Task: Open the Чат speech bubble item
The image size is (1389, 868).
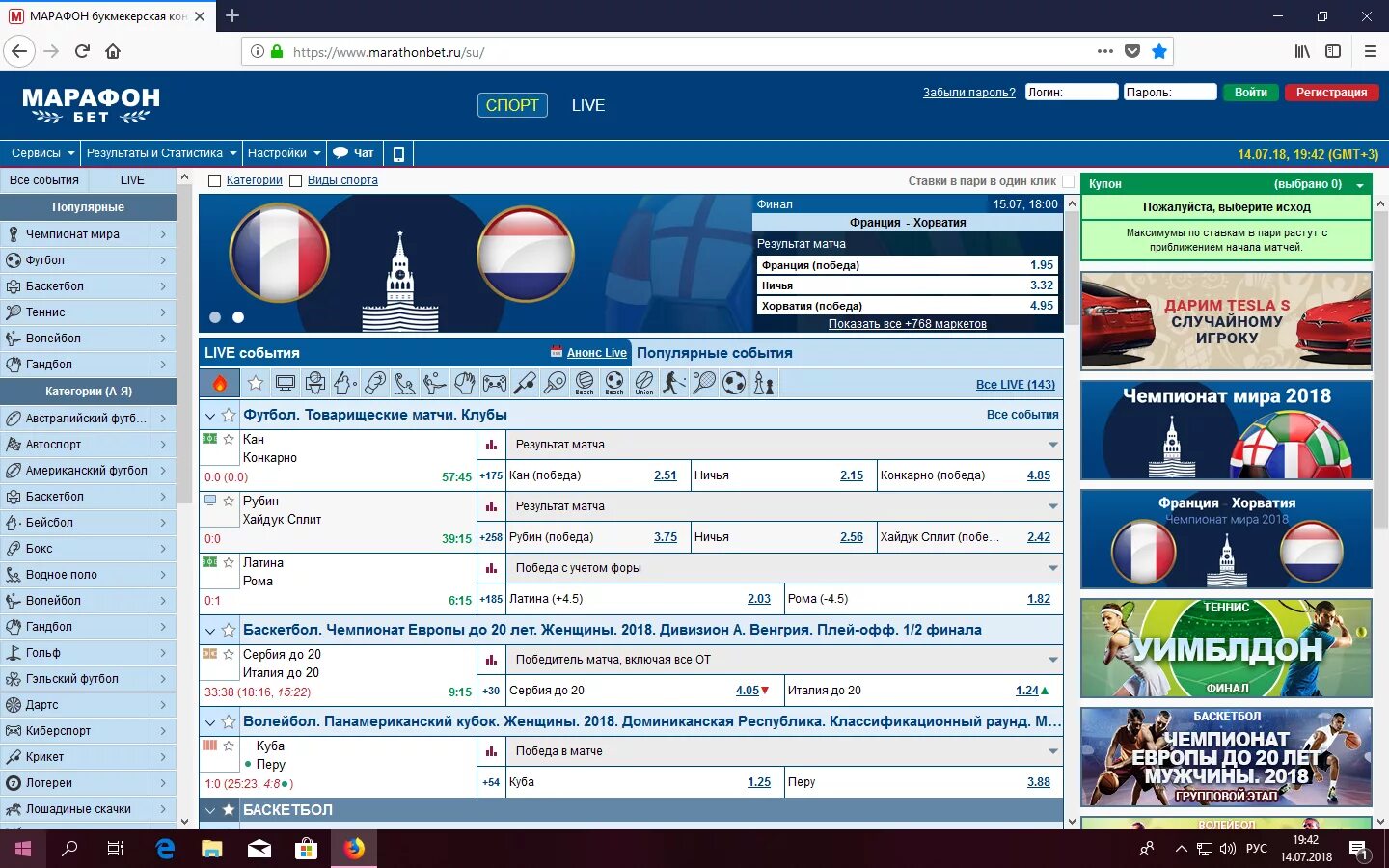Action: 353,153
